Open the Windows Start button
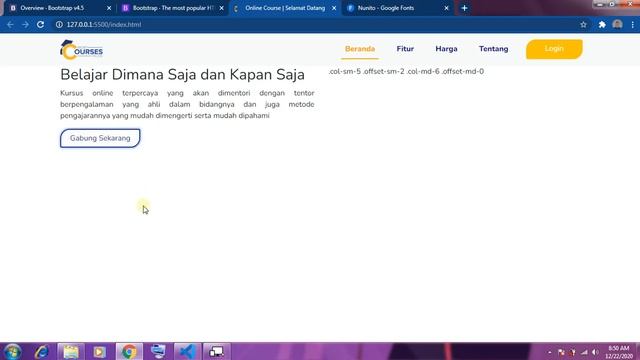Image resolution: width=640 pixels, height=360 pixels. point(13,351)
